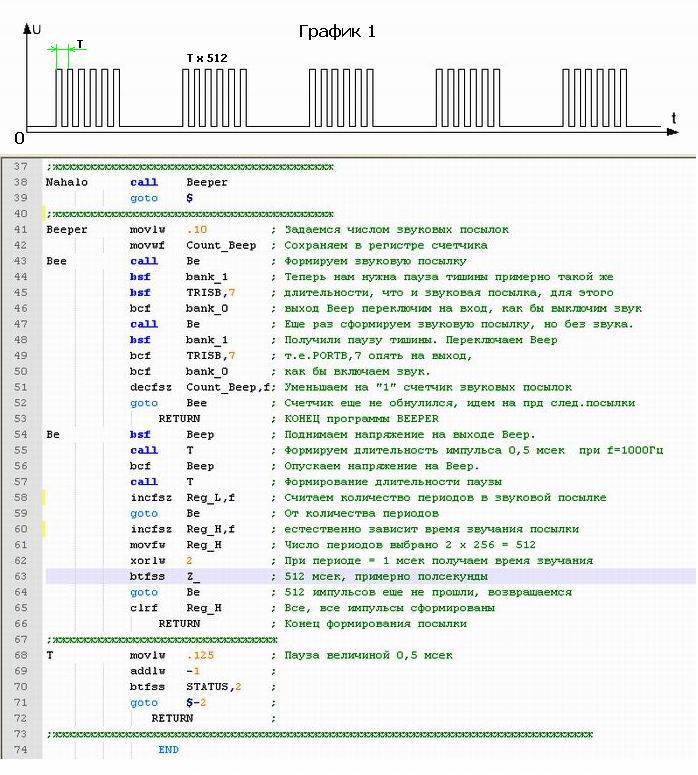Click the "Beeper" label on line 41
698x775 pixels.
tap(67, 229)
